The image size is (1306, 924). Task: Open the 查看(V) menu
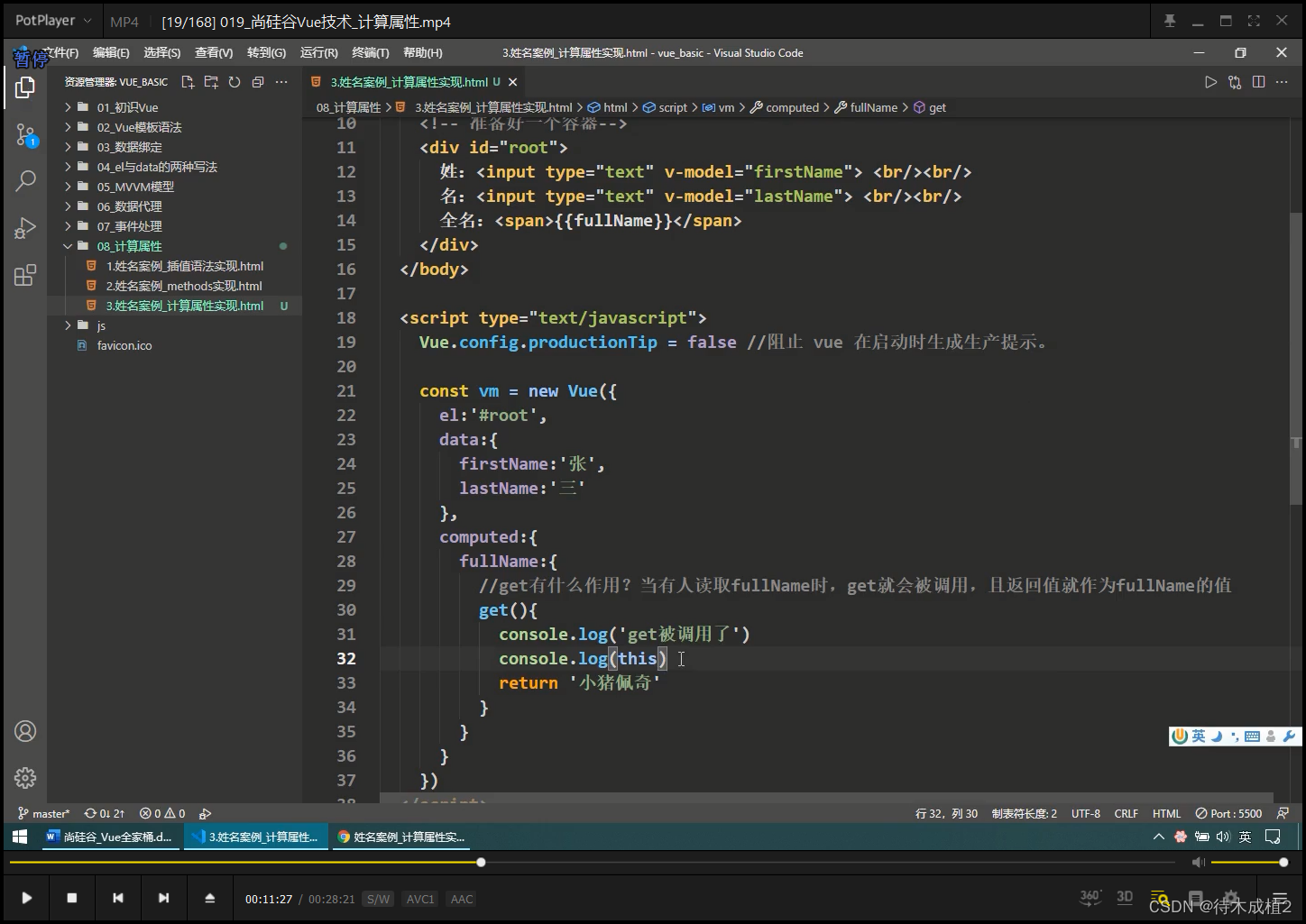click(x=214, y=53)
